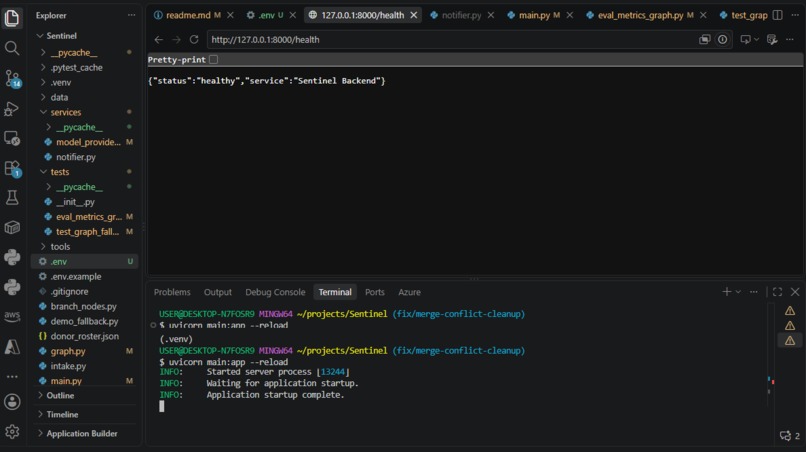Open the Output panel tab
806x452 pixels.
[x=218, y=292]
